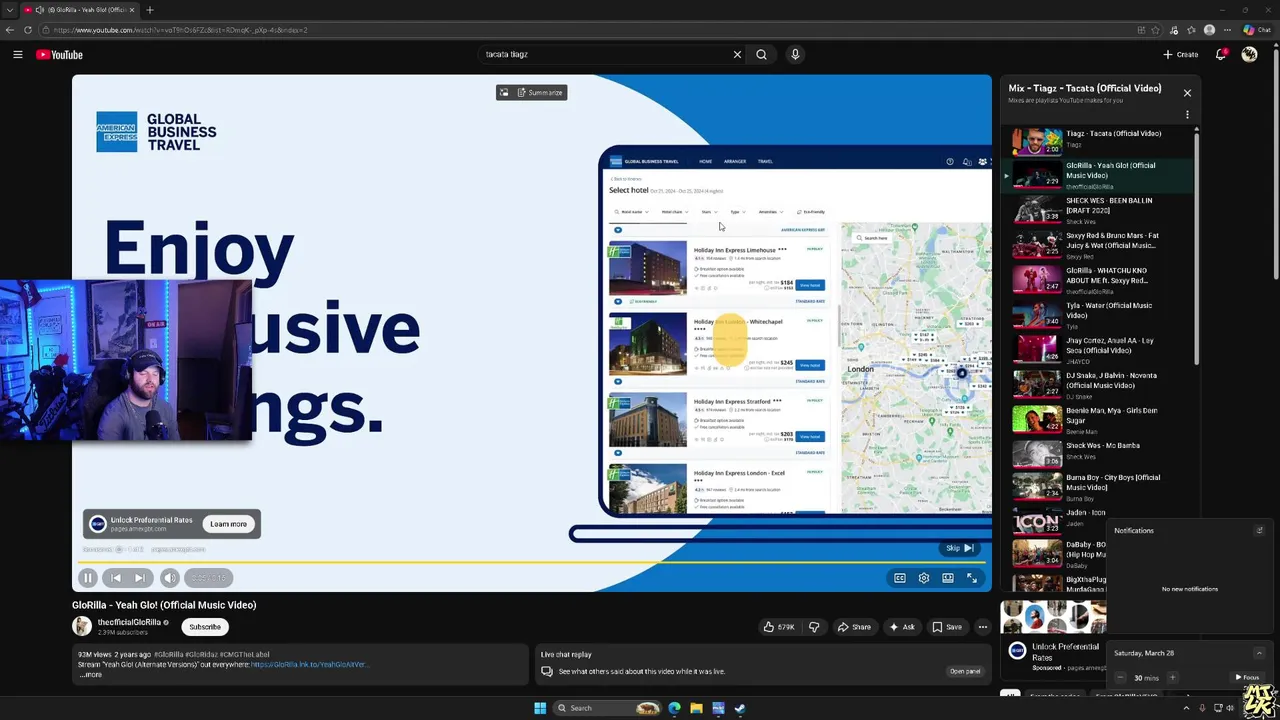This screenshot has height=720, width=1280.
Task: Open a new browser tab
Action: click(x=150, y=10)
